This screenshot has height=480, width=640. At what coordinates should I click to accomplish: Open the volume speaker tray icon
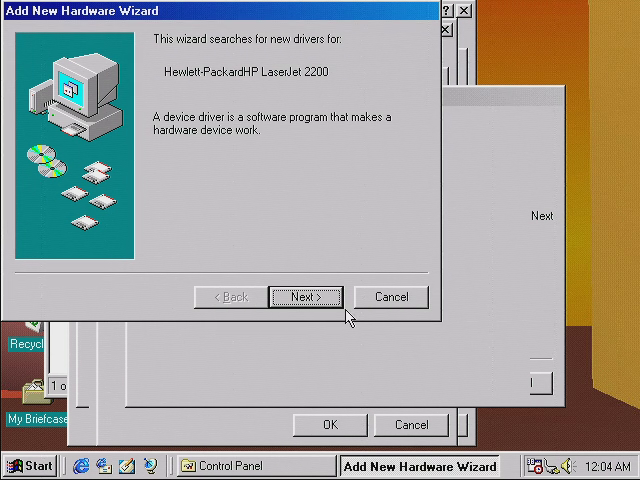pyautogui.click(x=568, y=466)
